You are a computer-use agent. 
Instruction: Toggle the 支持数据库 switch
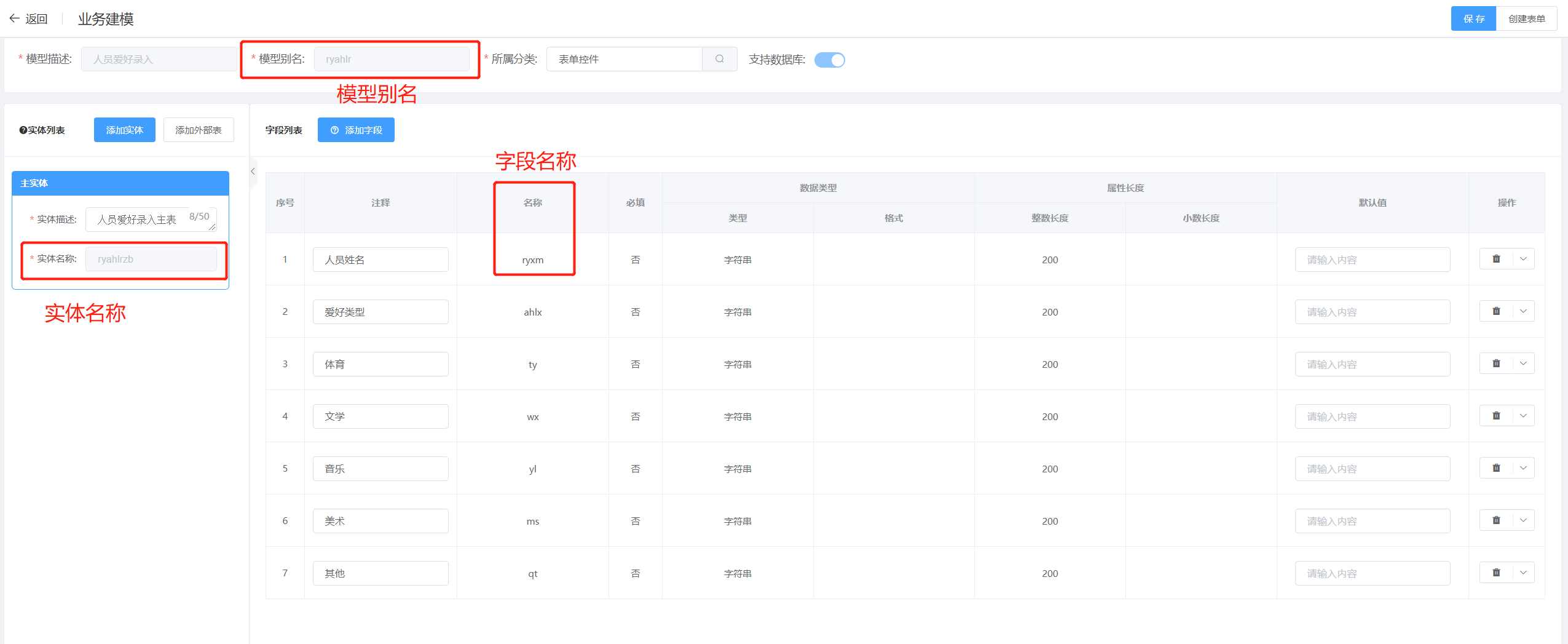829,60
